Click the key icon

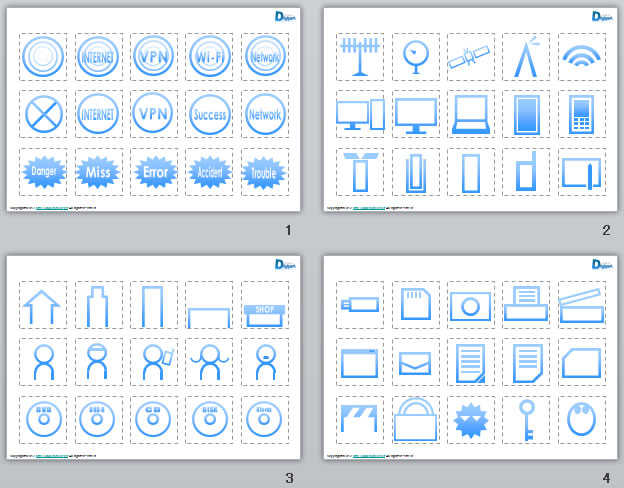(524, 419)
